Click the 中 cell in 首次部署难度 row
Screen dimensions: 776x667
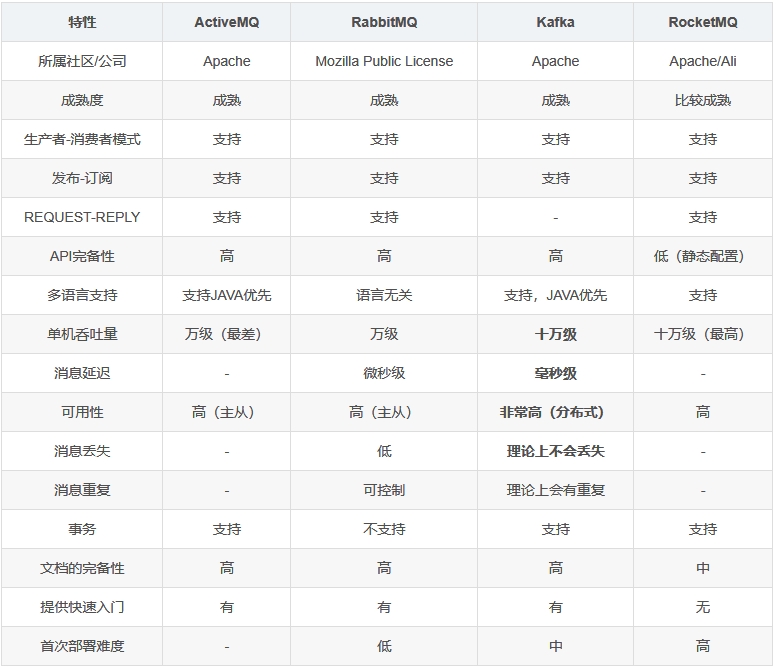click(555, 646)
